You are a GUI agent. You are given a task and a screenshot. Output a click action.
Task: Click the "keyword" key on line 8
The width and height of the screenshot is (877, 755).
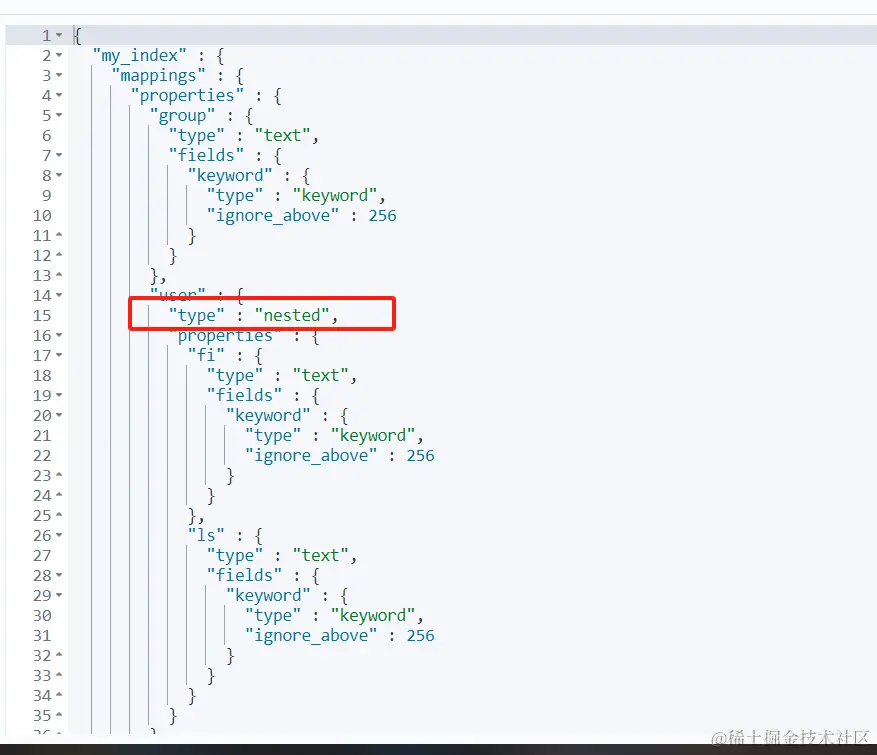click(x=230, y=176)
